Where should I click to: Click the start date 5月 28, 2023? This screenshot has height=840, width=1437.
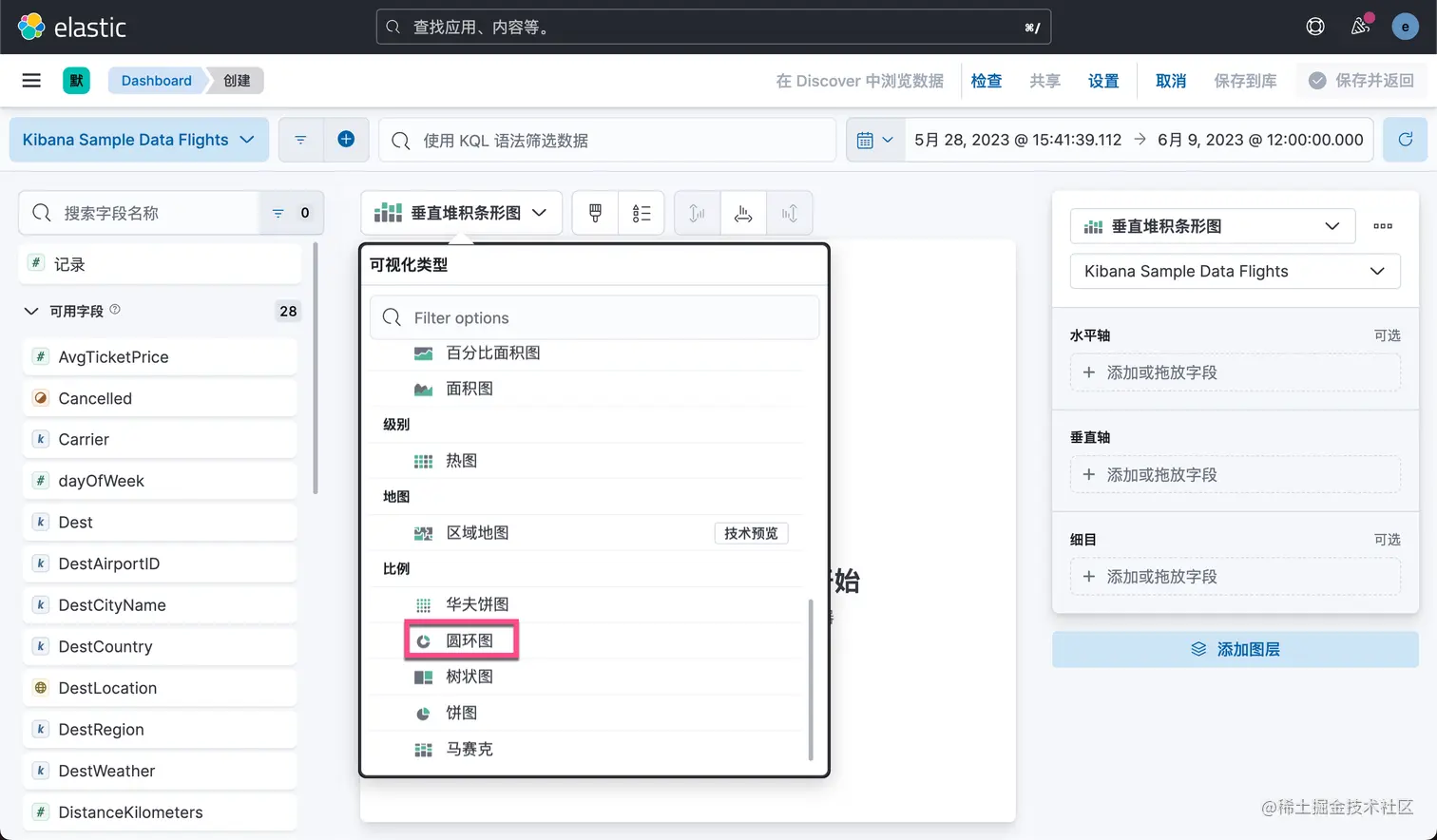coord(1018,140)
